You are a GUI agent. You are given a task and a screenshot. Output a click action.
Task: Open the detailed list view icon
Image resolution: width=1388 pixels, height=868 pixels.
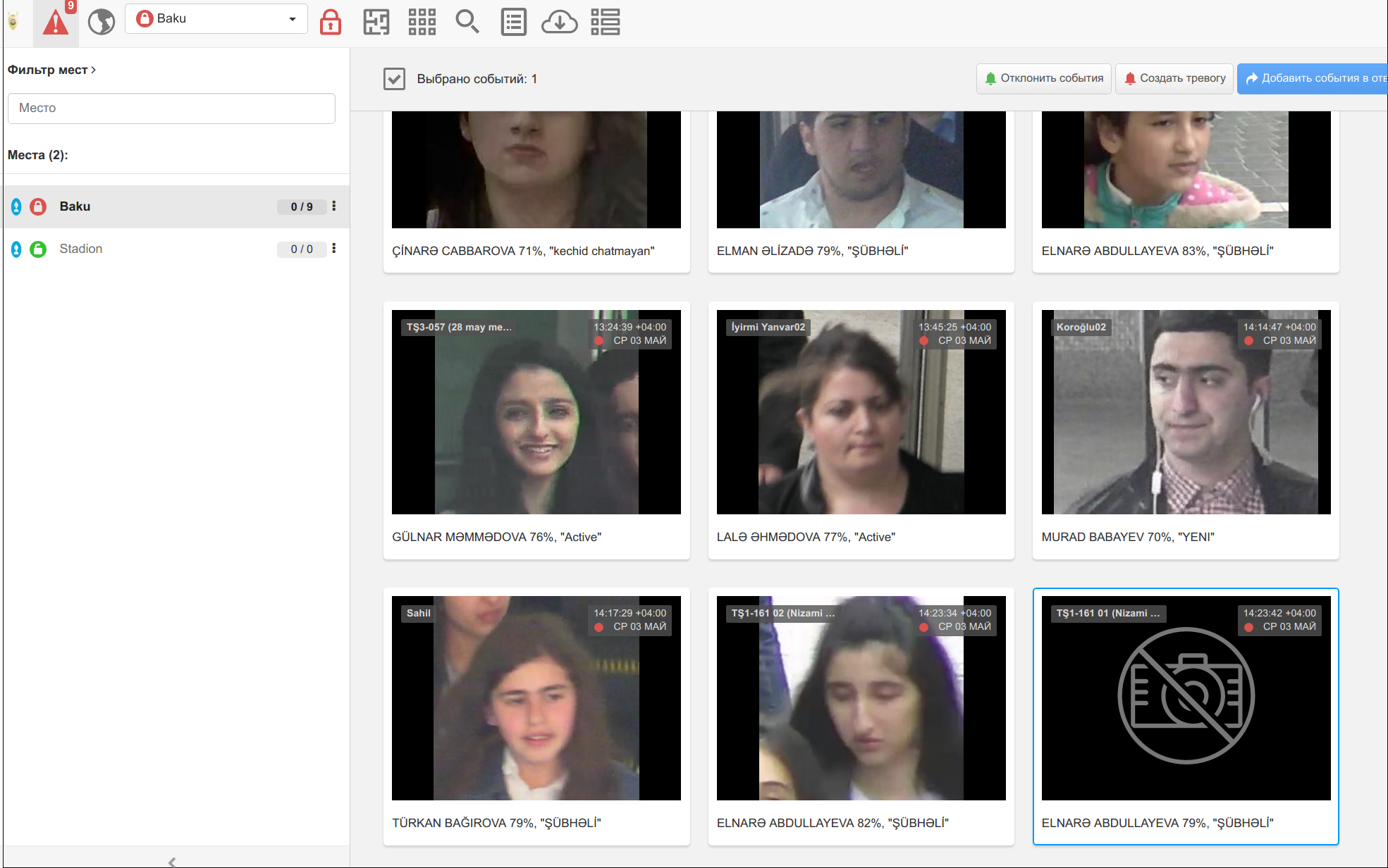click(x=606, y=22)
